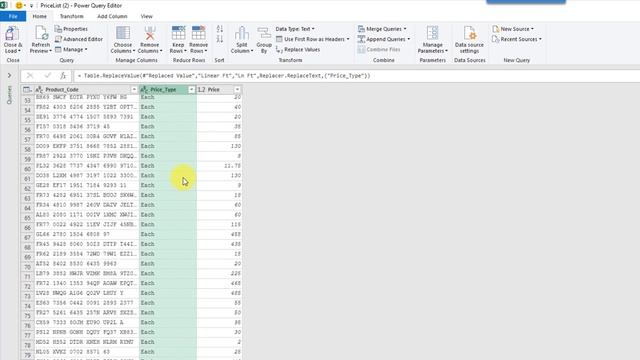
Task: Click the Price column 1.2 type icon
Action: click(202, 89)
